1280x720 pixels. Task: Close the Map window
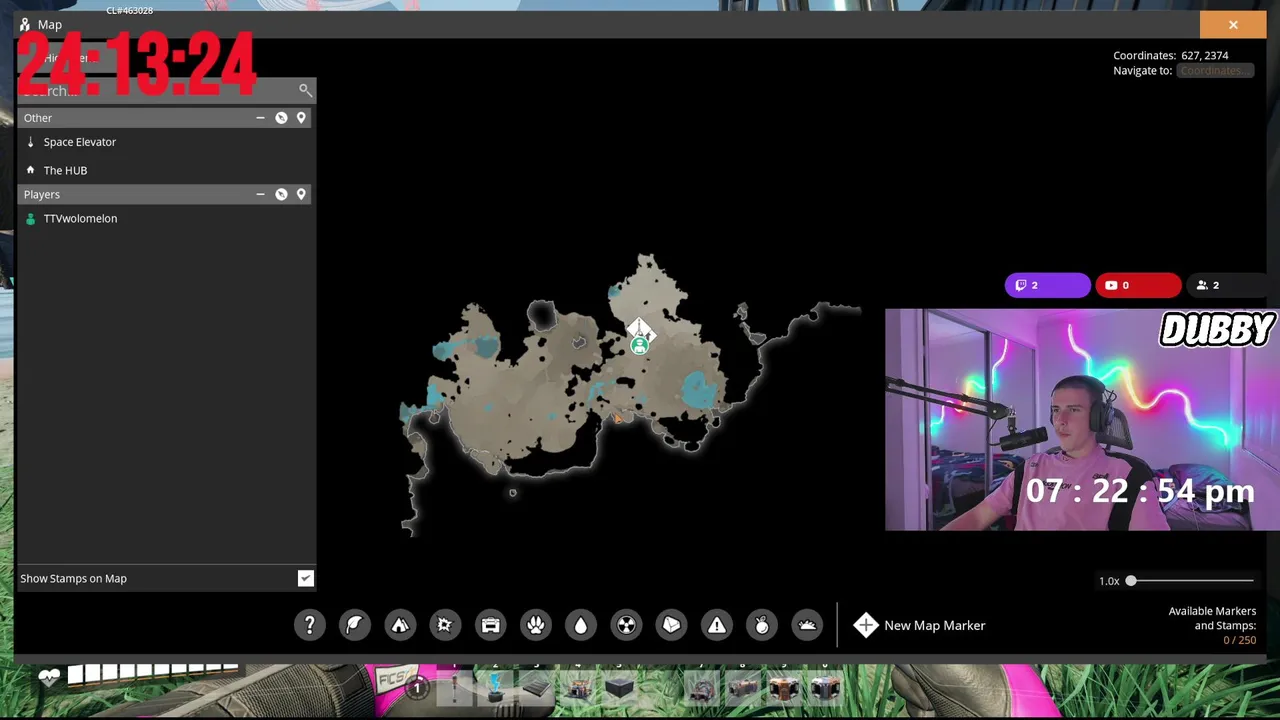pos(1233,25)
